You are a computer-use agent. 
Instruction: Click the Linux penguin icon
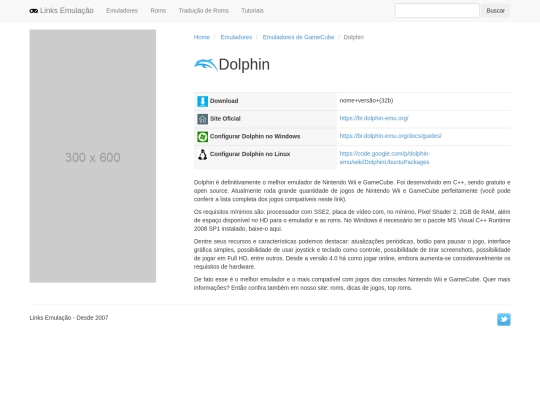202,155
